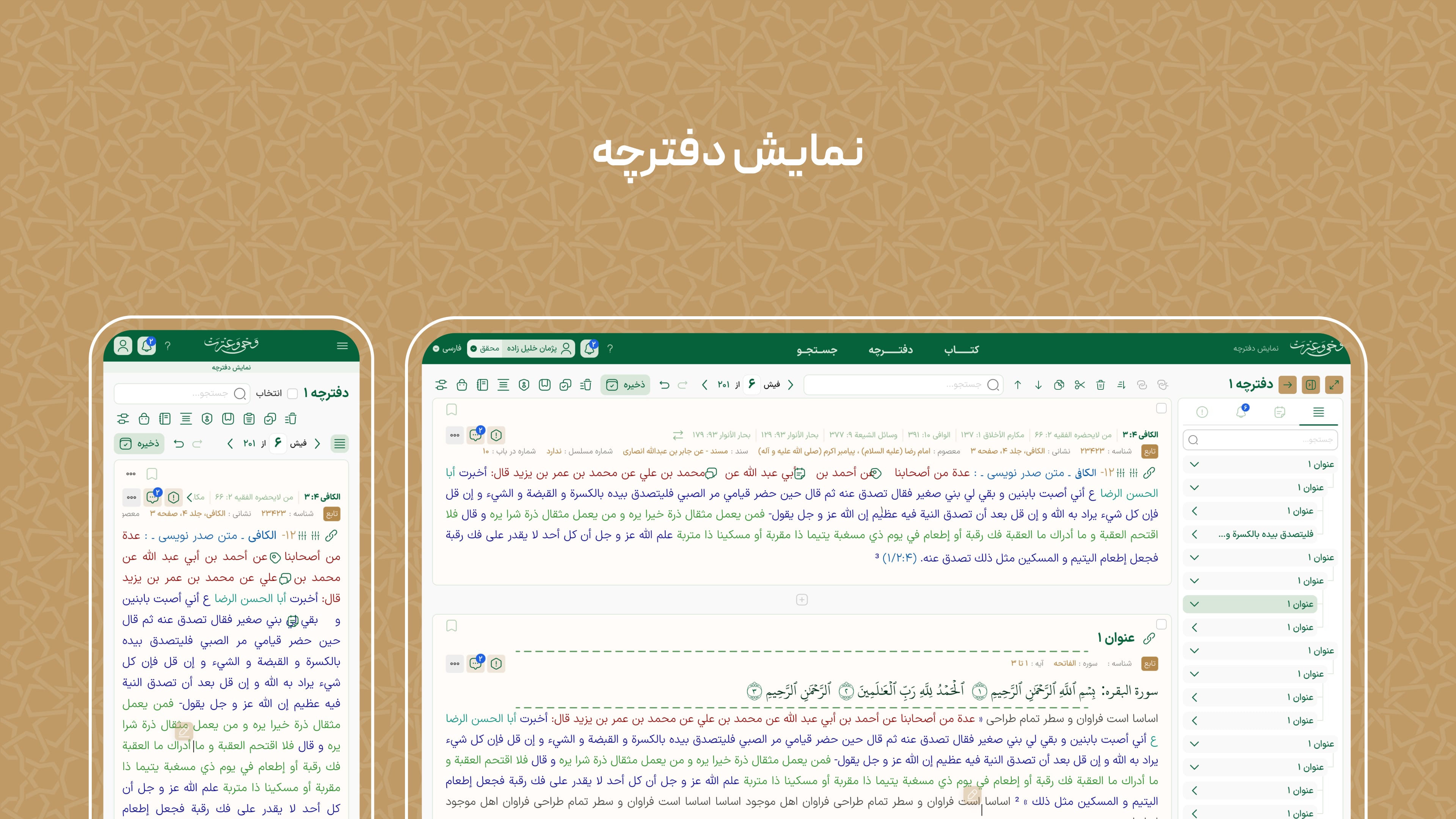This screenshot has height=819, width=1456.
Task: Click the lock icon in desktop toolbar
Action: [x=462, y=385]
